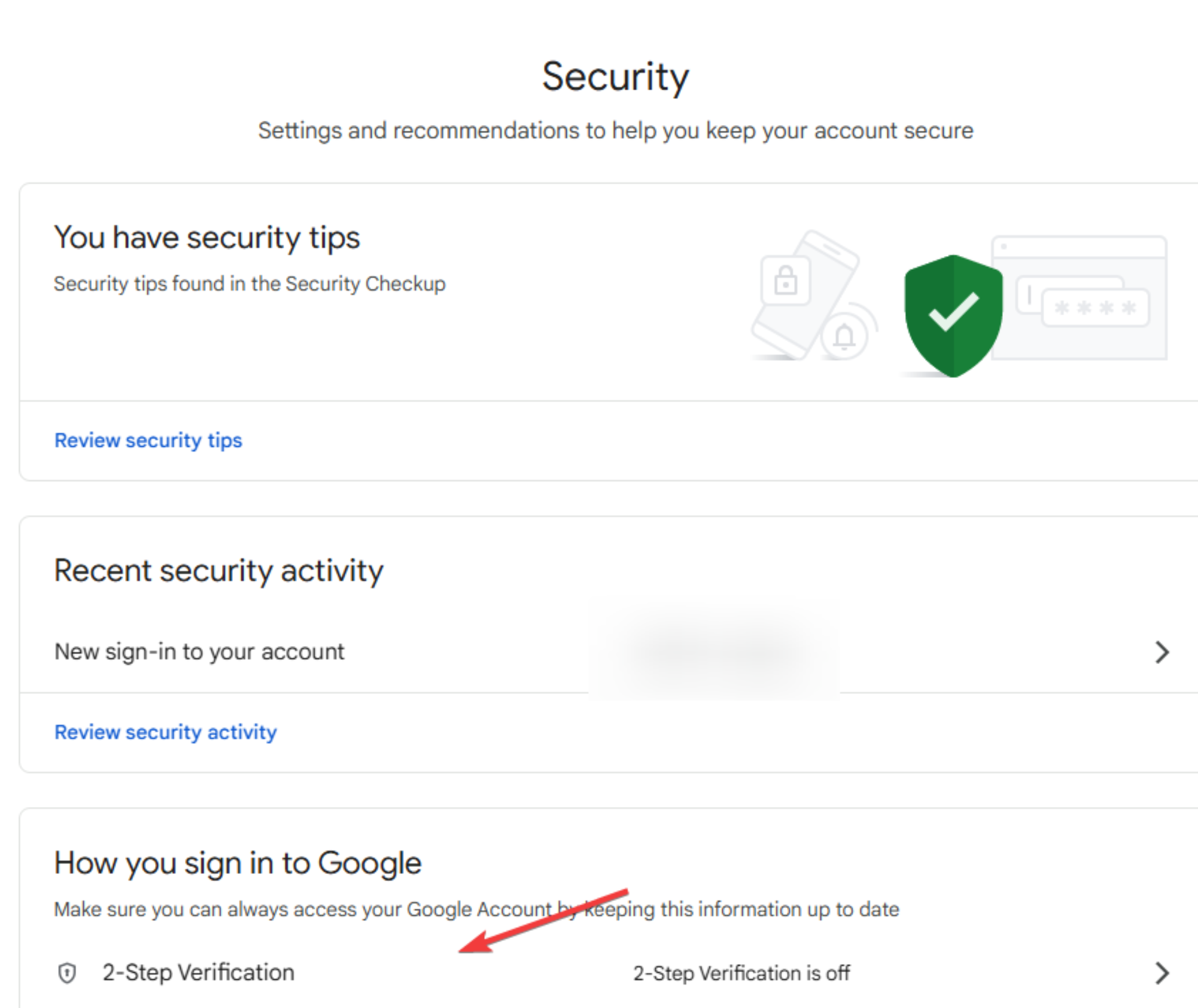The height and width of the screenshot is (1008, 1198).
Task: Open the Review security tips link
Action: tap(148, 440)
